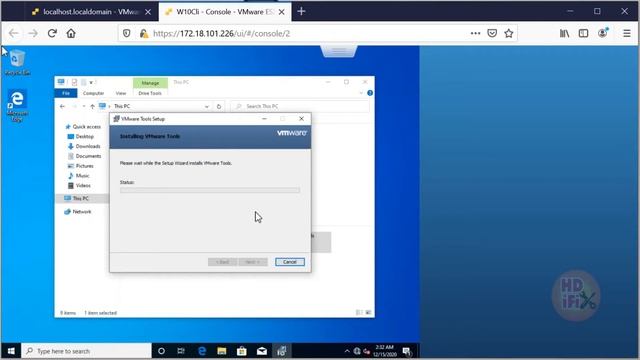Cancel the VMware Tools installation
The width and height of the screenshot is (640, 360).
[x=290, y=262]
